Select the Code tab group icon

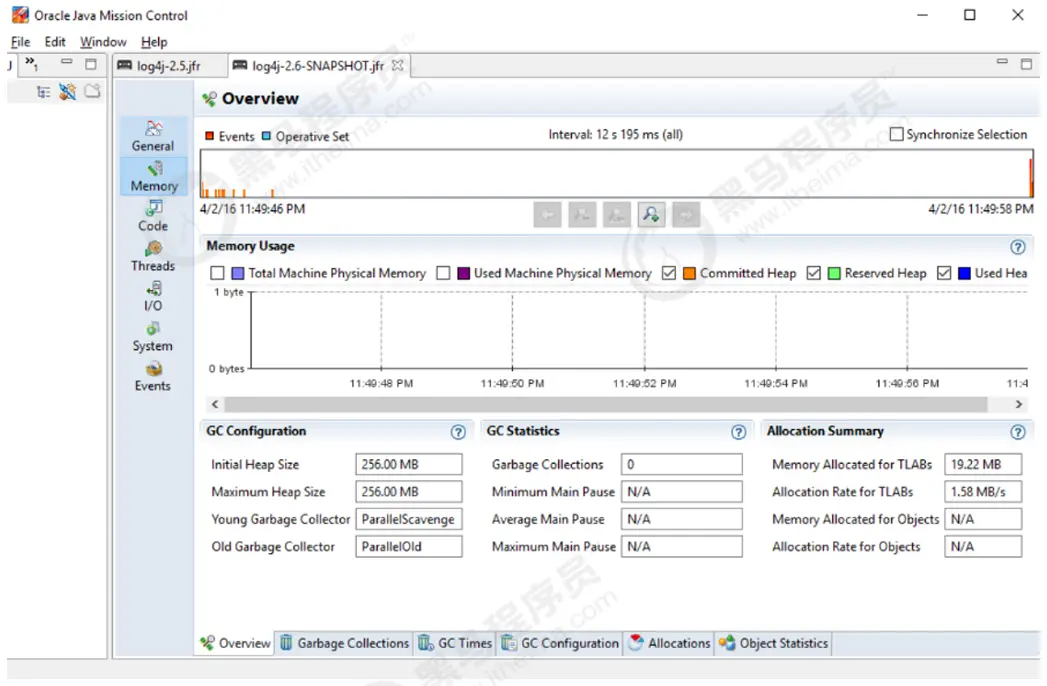click(153, 215)
